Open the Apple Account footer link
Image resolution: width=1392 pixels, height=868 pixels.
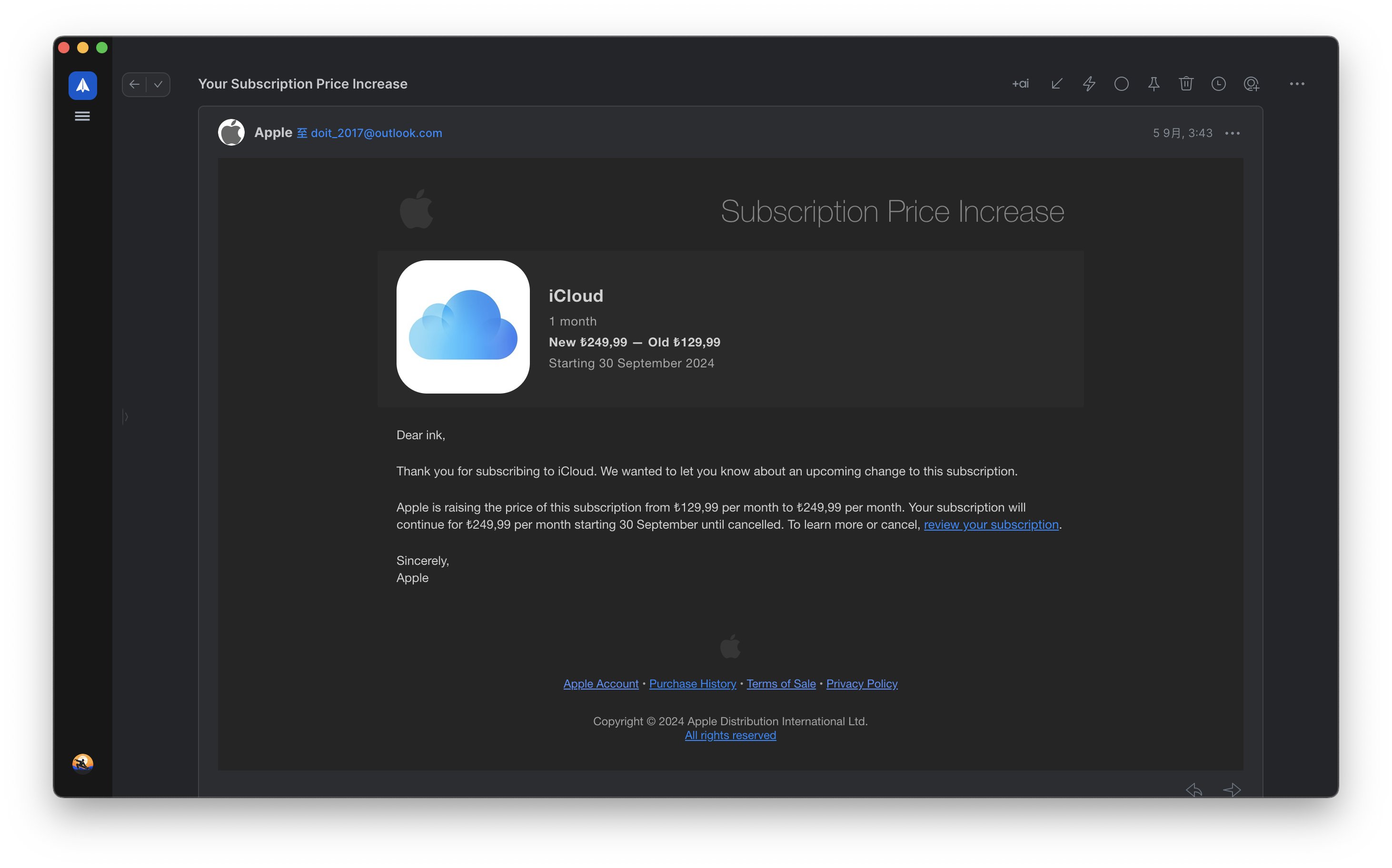tap(601, 684)
